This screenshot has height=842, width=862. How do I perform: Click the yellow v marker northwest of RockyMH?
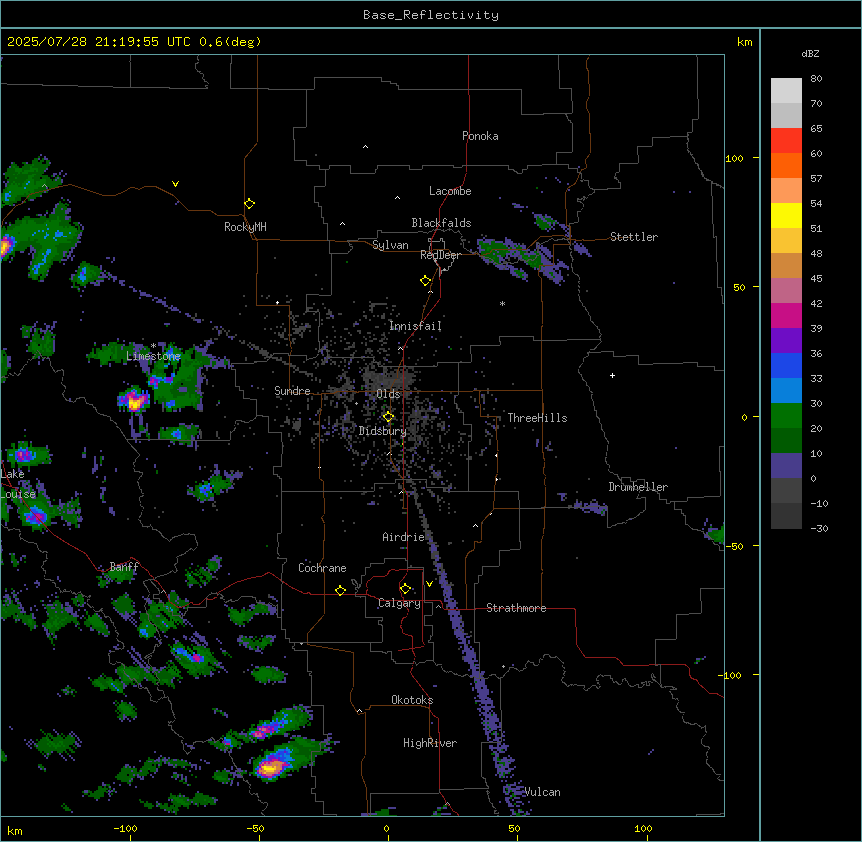(x=175, y=184)
